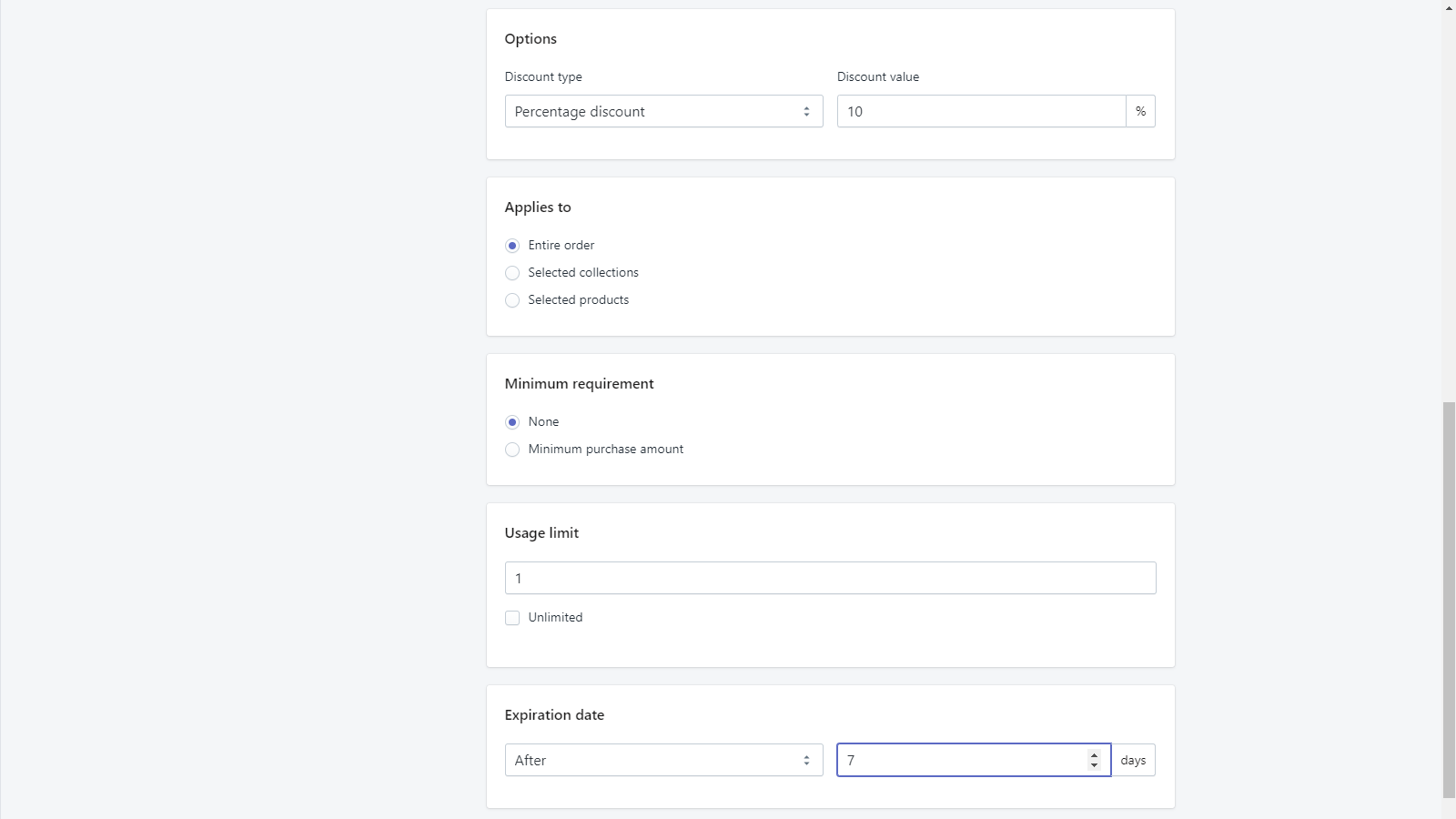Choose Selected products option
This screenshot has width=1456, height=819.
[512, 300]
